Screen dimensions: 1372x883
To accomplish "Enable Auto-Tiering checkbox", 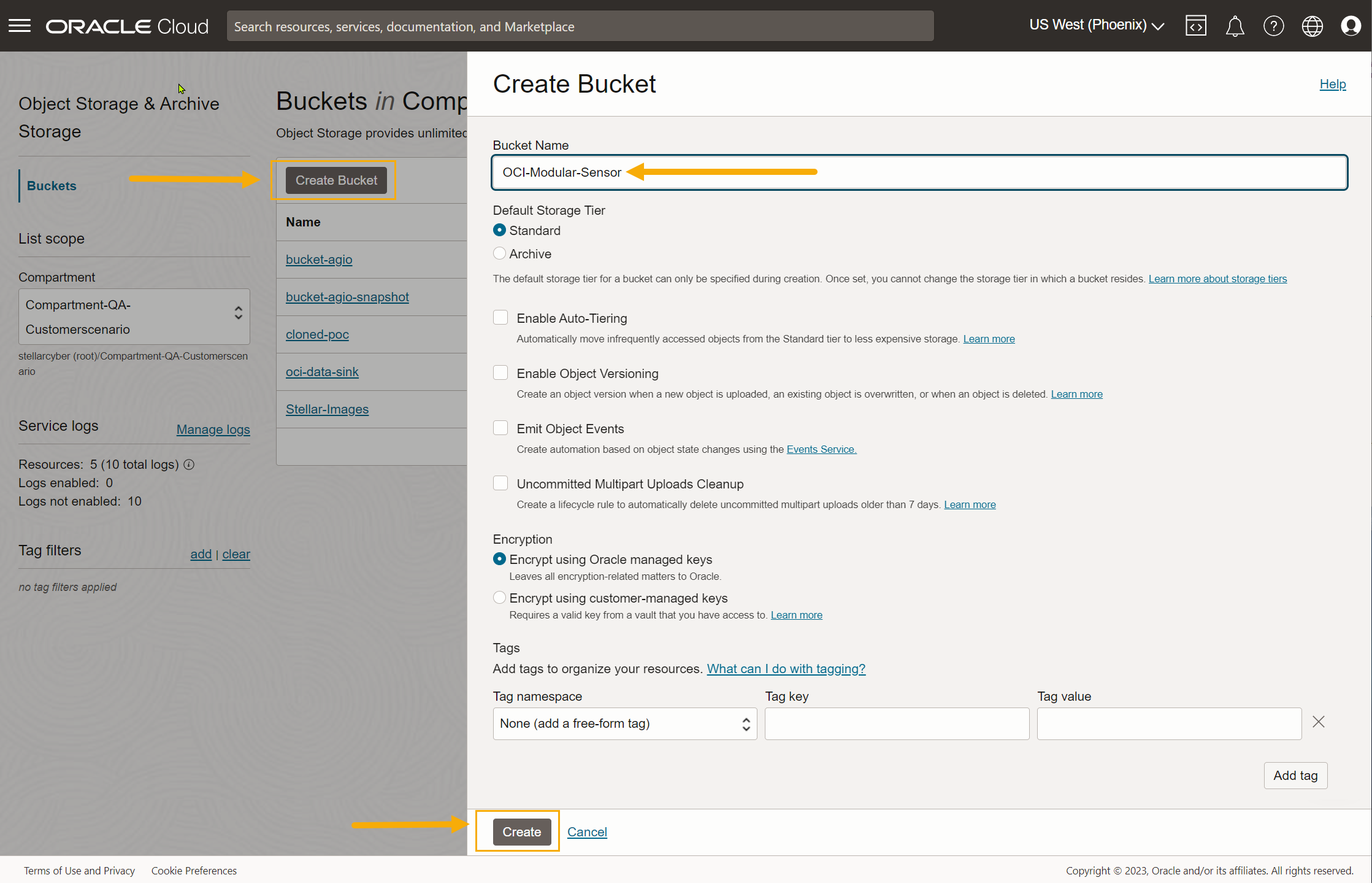I will pyautogui.click(x=500, y=317).
